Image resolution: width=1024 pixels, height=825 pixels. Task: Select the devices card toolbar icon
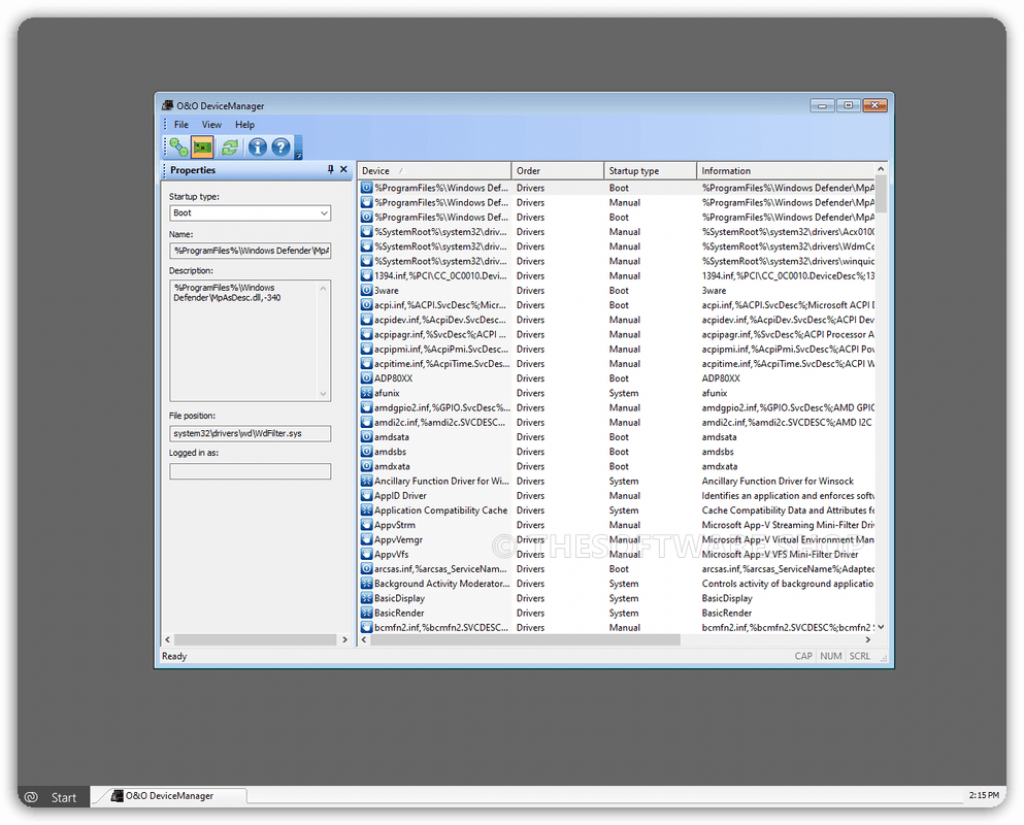203,148
